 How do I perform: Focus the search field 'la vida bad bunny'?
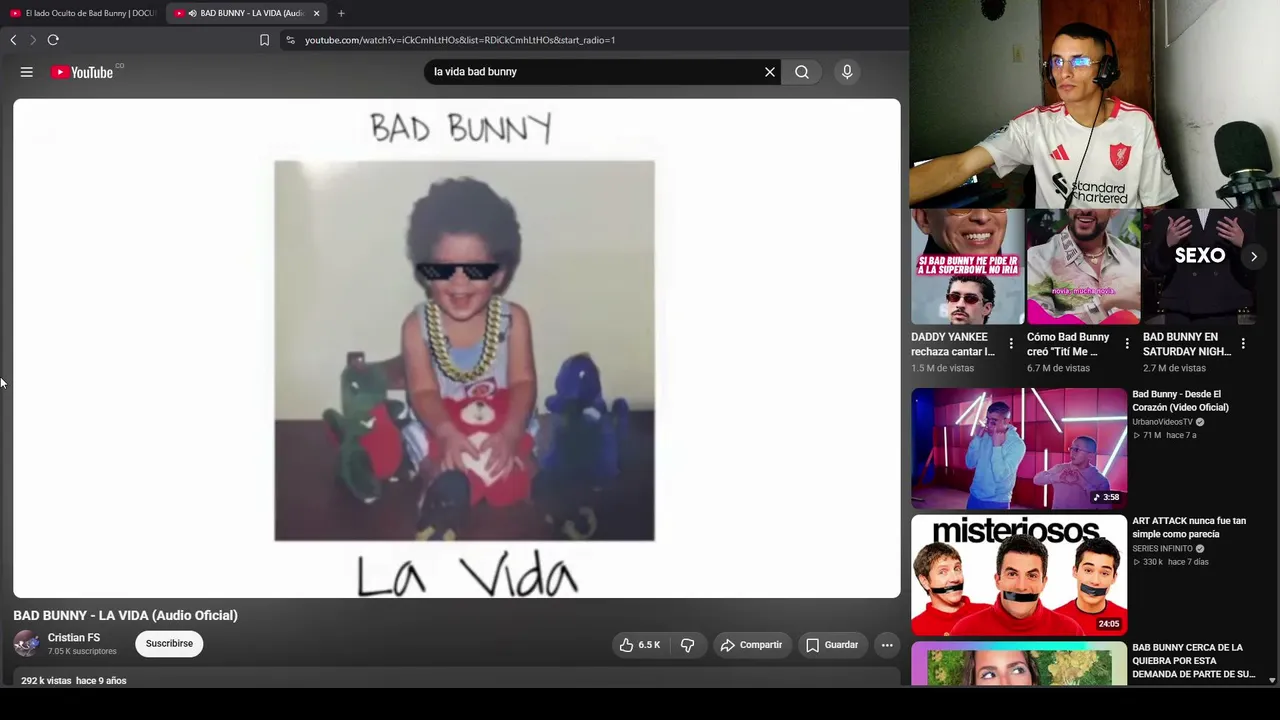(x=595, y=72)
